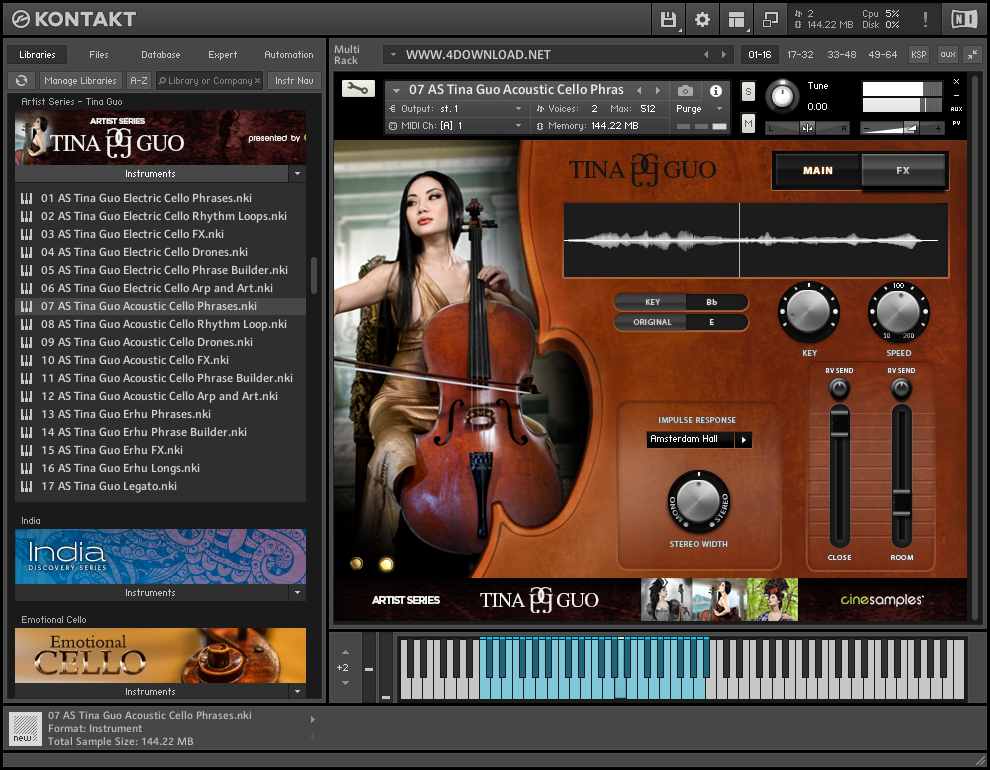
Task: Open the options gear icon
Action: [702, 20]
